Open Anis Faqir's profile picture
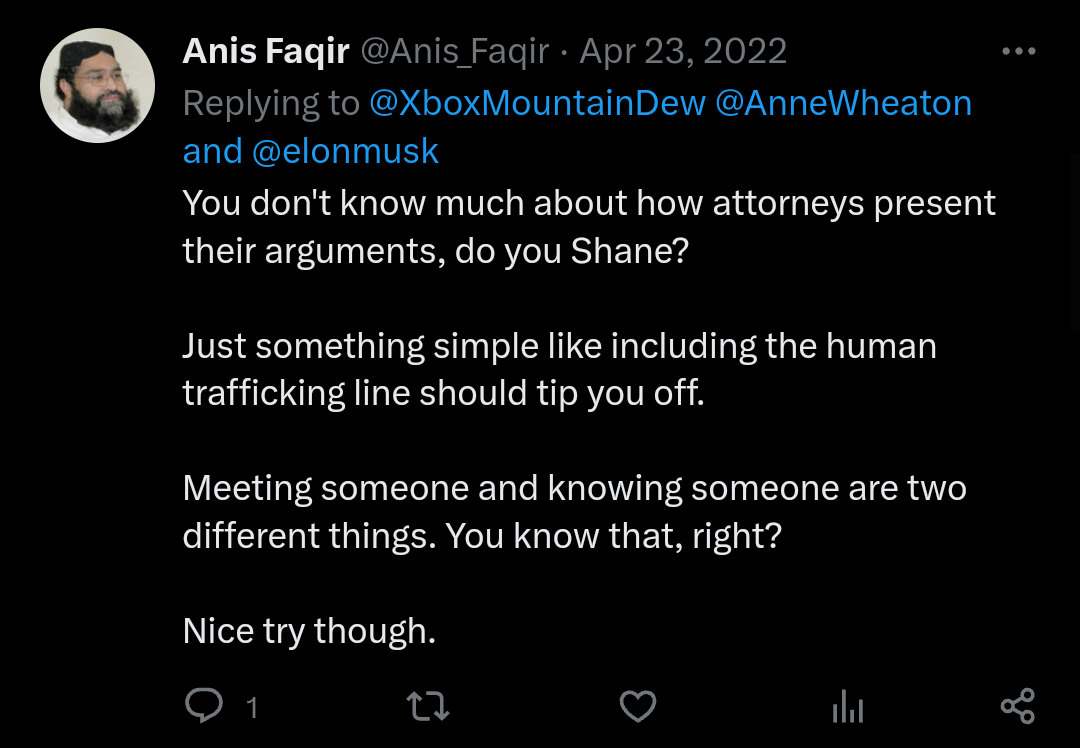1080x748 pixels. tap(97, 85)
